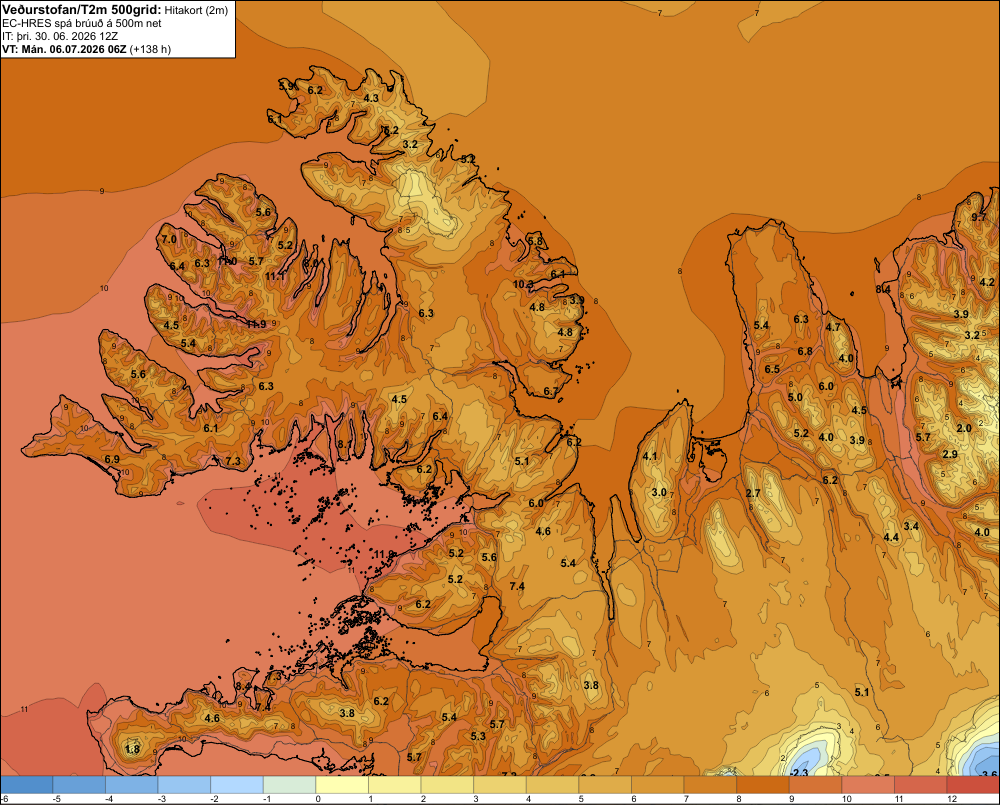Click the title "Veðurstofan/T2m 500grid:"
1000x805 pixels.
(81, 10)
